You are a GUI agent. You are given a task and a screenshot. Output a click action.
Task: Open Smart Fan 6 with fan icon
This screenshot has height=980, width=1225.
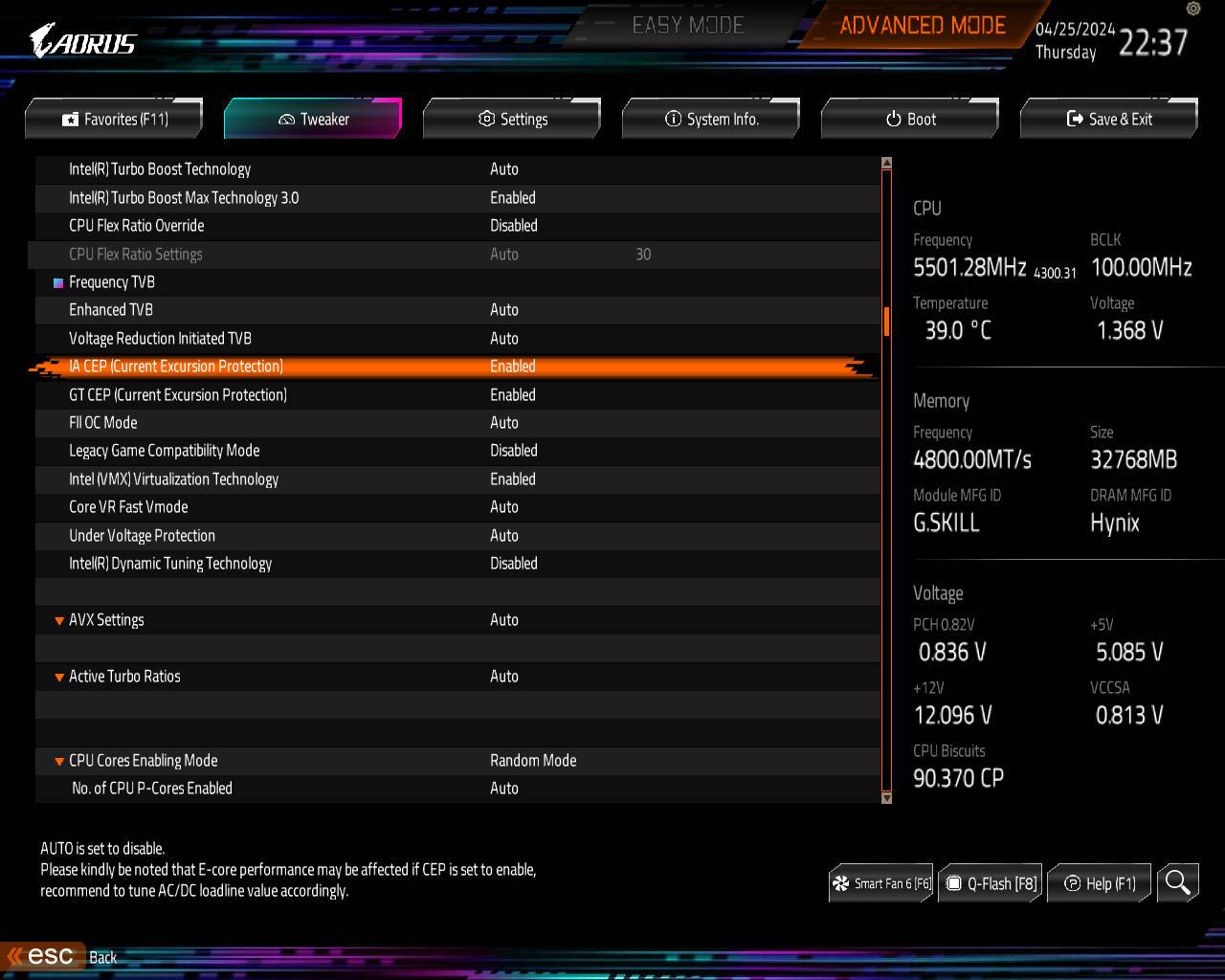coord(880,883)
